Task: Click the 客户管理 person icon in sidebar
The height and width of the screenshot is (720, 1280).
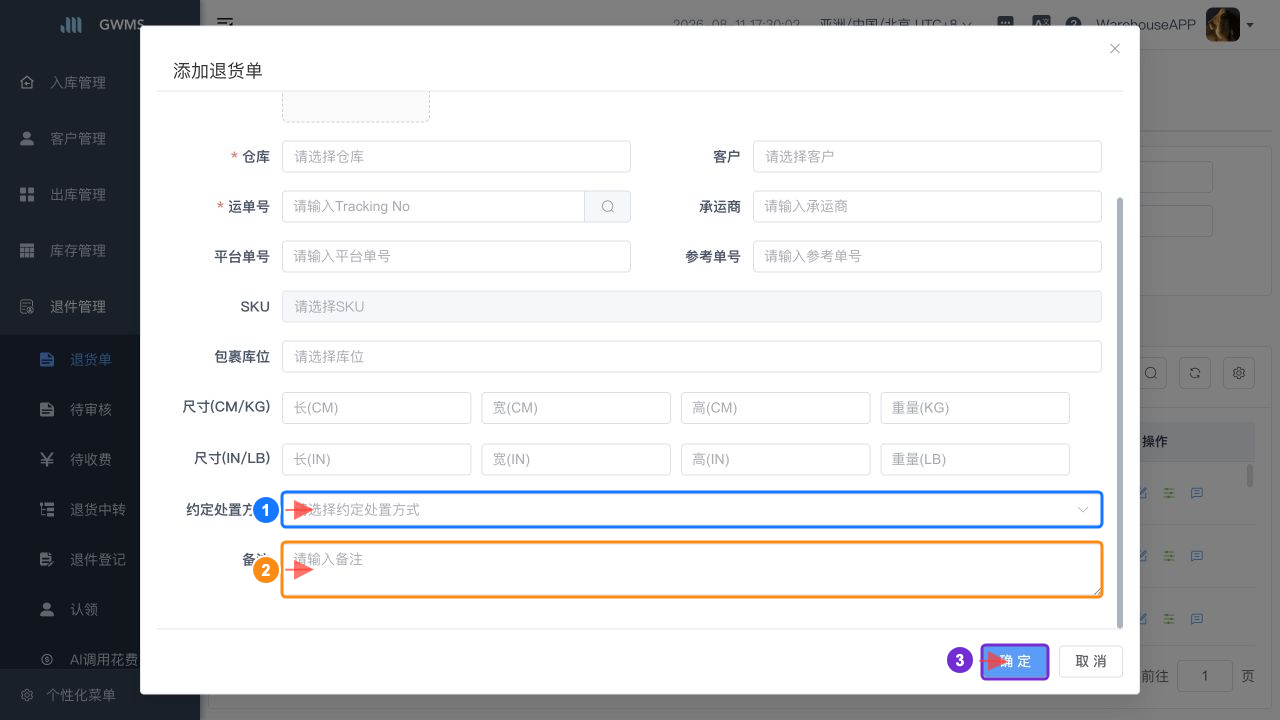Action: [x=27, y=138]
